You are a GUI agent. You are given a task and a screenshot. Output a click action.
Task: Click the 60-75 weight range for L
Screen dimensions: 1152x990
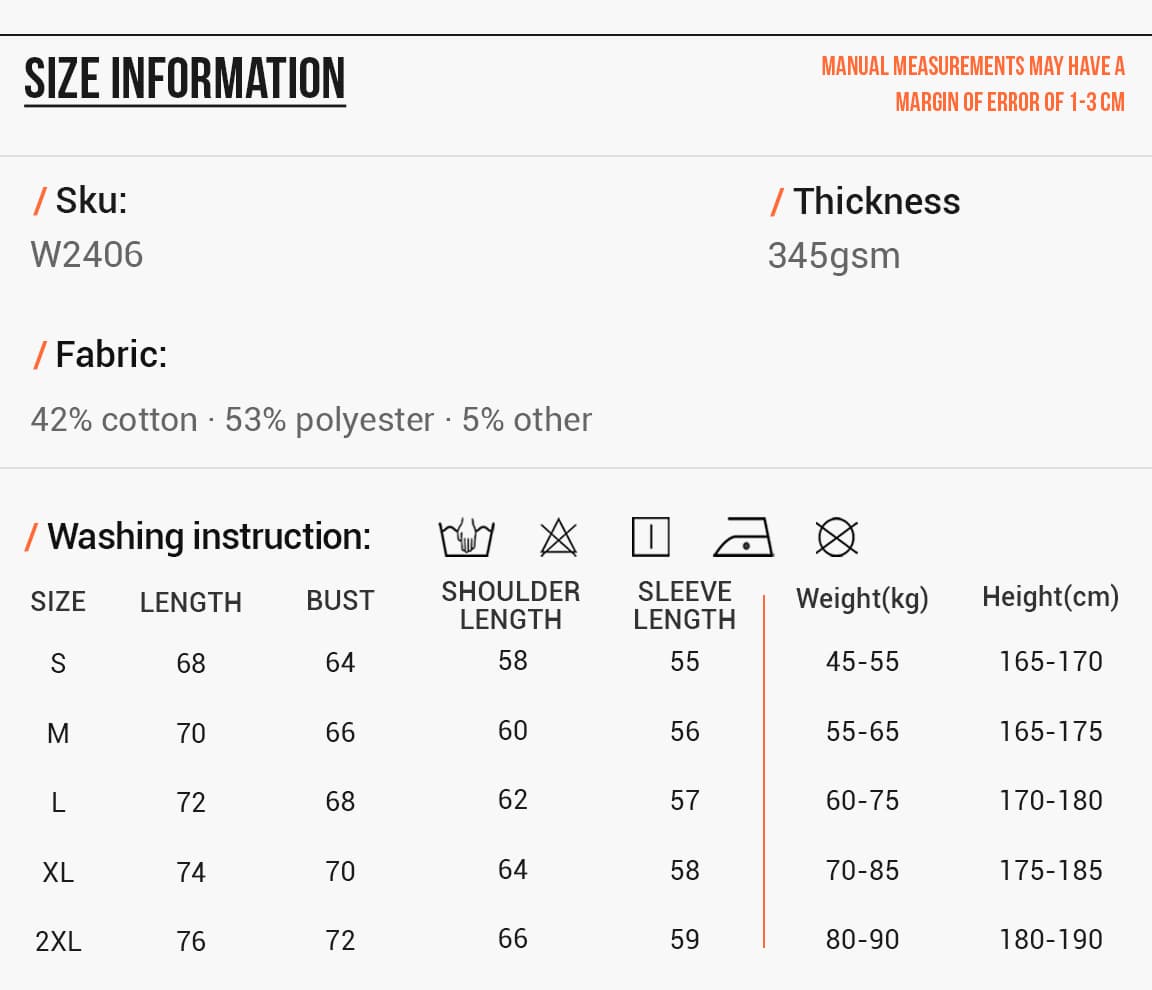click(862, 801)
